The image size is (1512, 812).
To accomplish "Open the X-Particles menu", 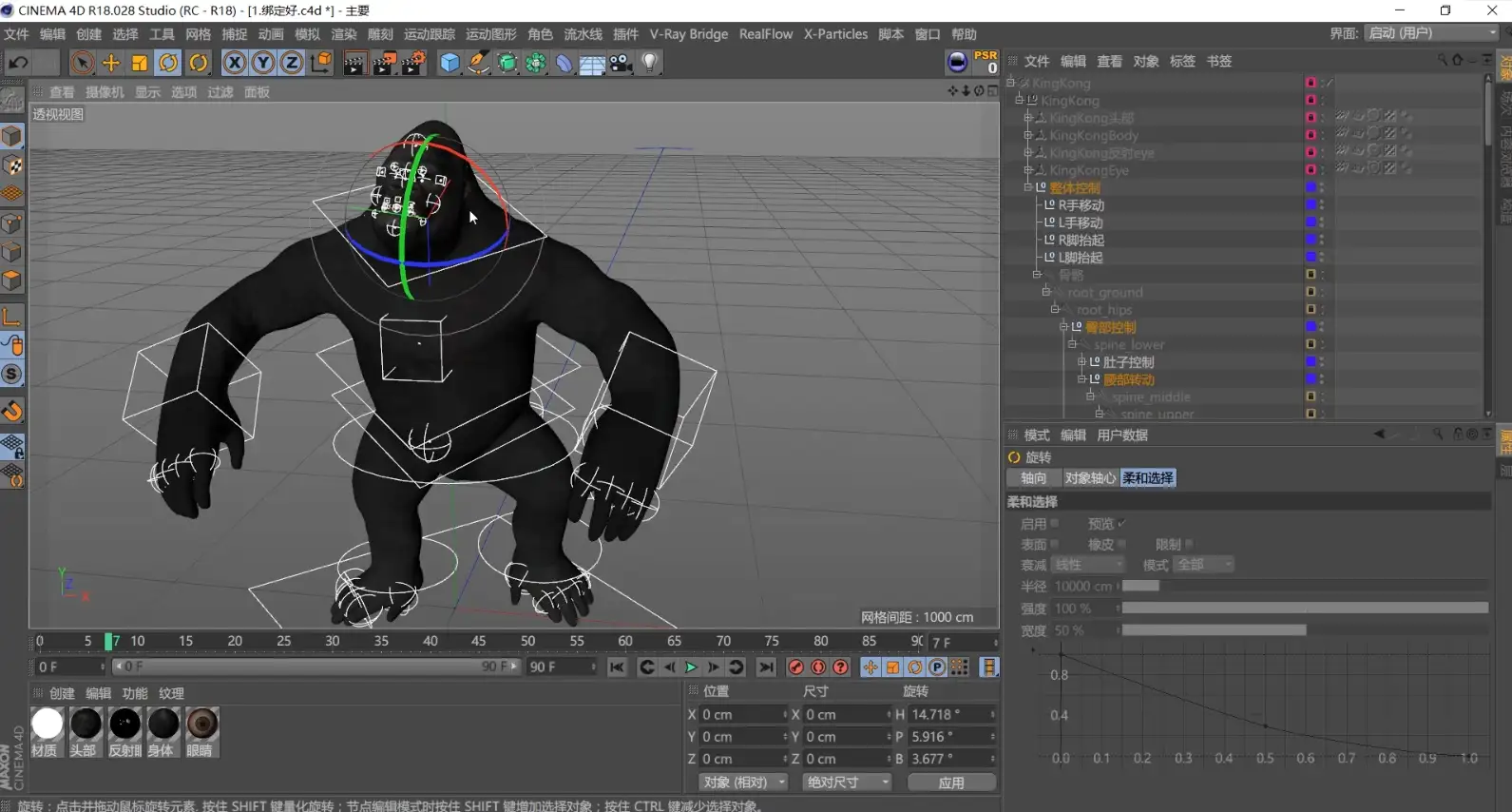I will tap(835, 34).
